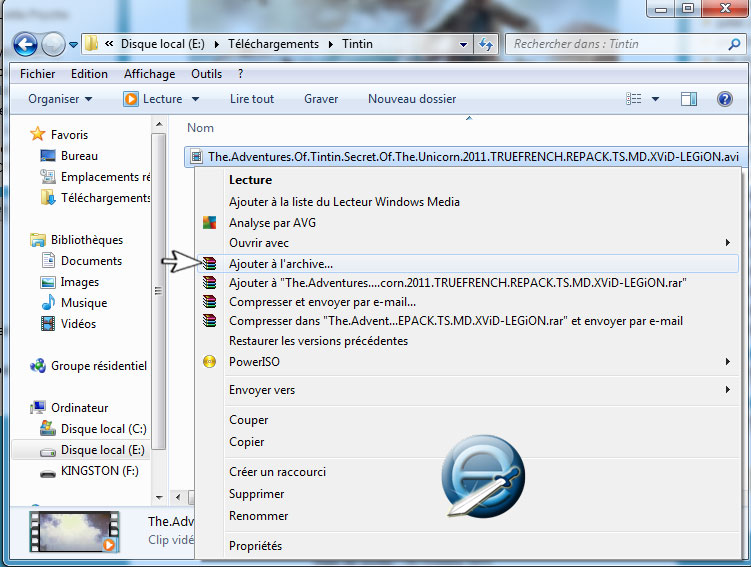Open help with blue question icon

point(725,99)
